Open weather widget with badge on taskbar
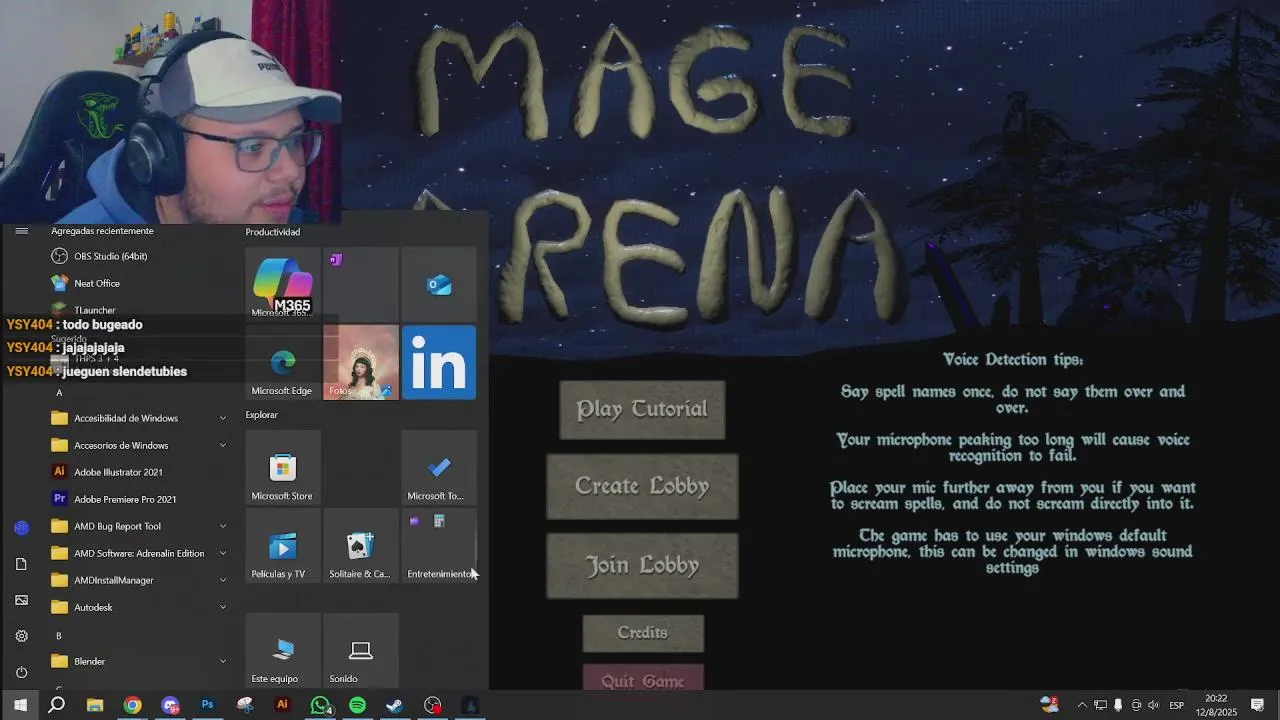The image size is (1280, 720). (1049, 704)
